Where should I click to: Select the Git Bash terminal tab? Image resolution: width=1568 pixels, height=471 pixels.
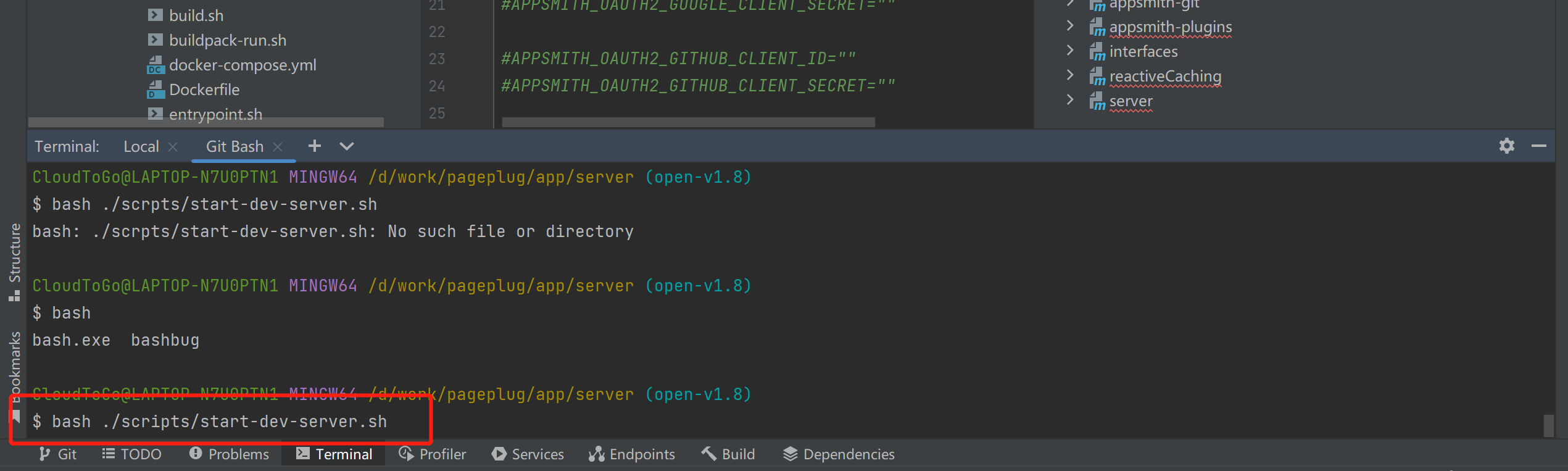click(x=234, y=147)
